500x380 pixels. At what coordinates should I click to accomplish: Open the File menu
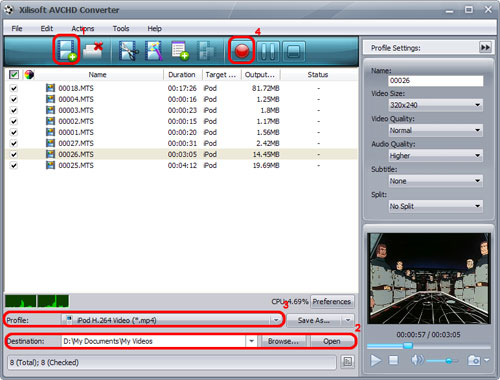(17, 29)
